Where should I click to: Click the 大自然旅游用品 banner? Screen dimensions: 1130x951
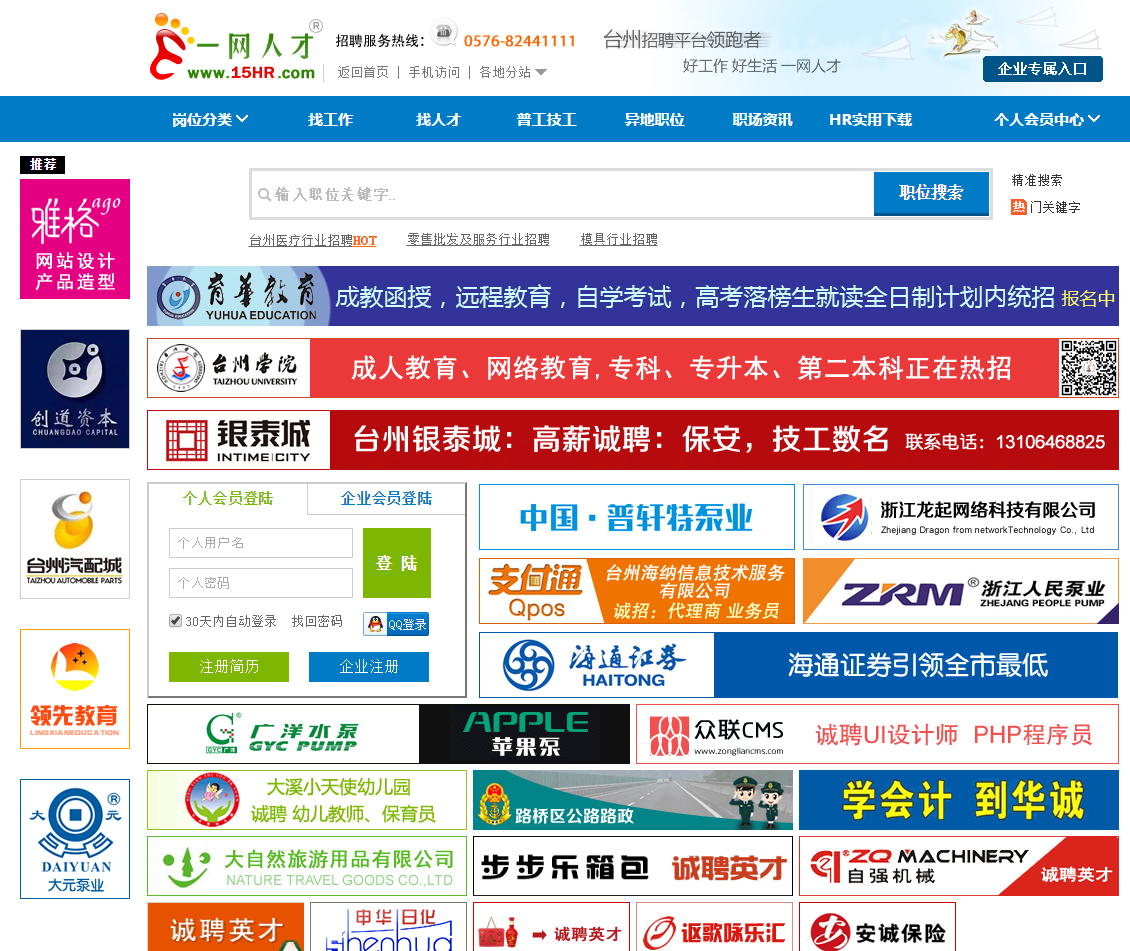[307, 866]
